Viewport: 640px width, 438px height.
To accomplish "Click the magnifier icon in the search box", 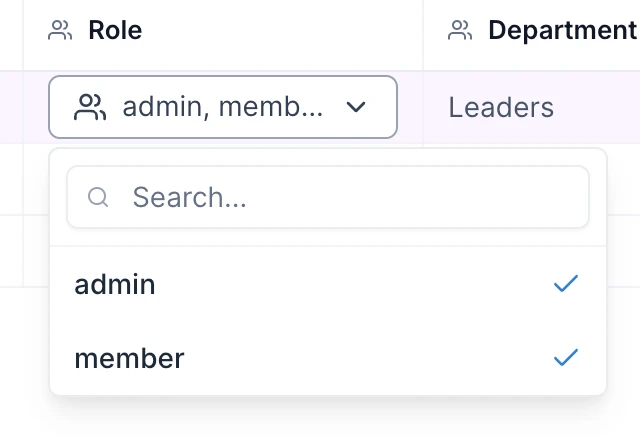I will click(x=98, y=197).
